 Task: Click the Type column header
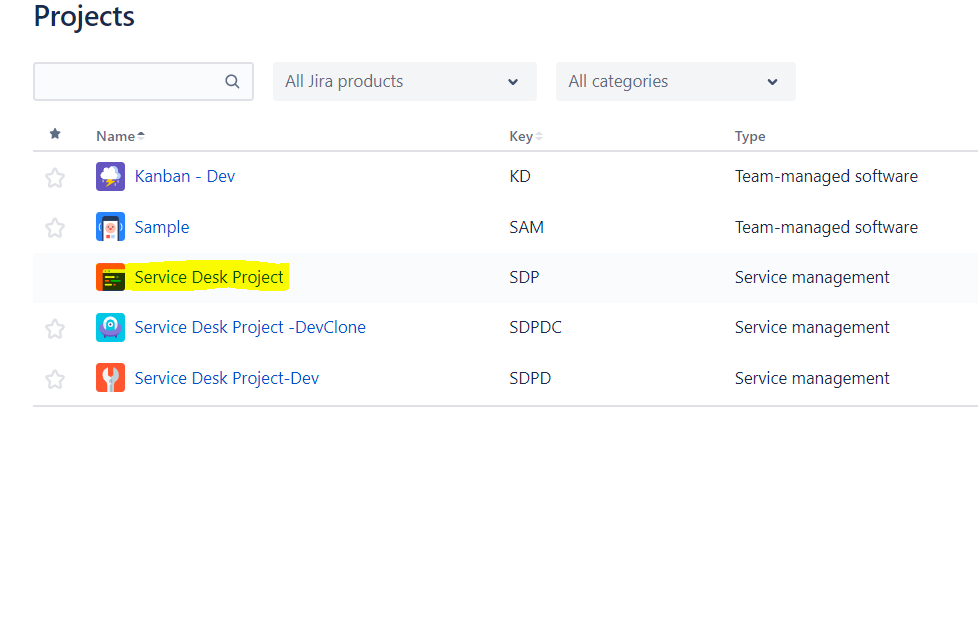tap(750, 136)
